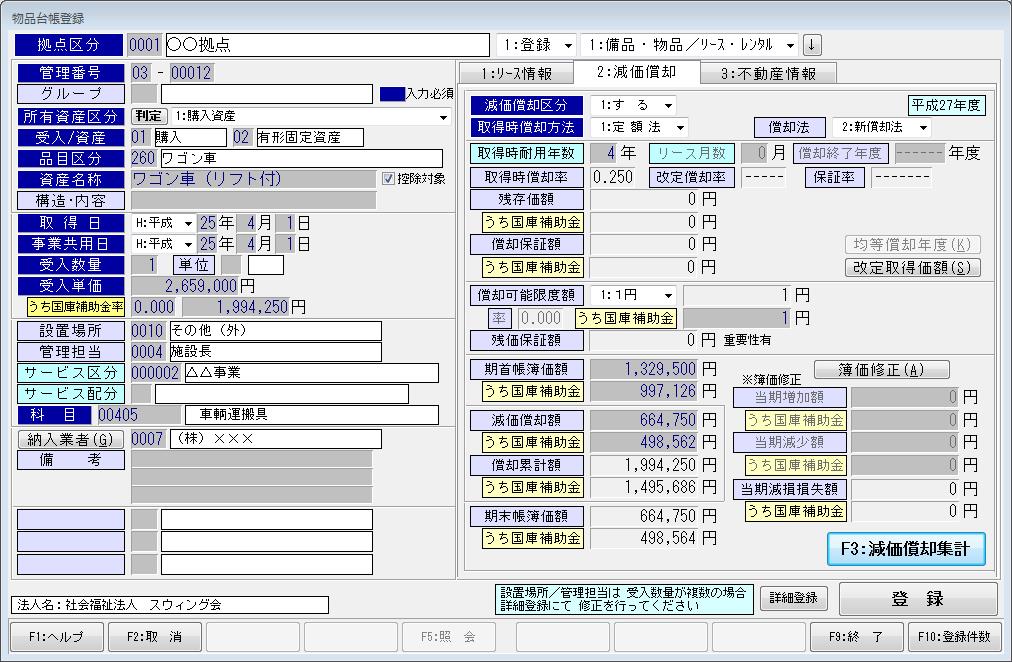1012x662 pixels.
Task: Switch to the 1:リース情報 tab
Action: (515, 73)
